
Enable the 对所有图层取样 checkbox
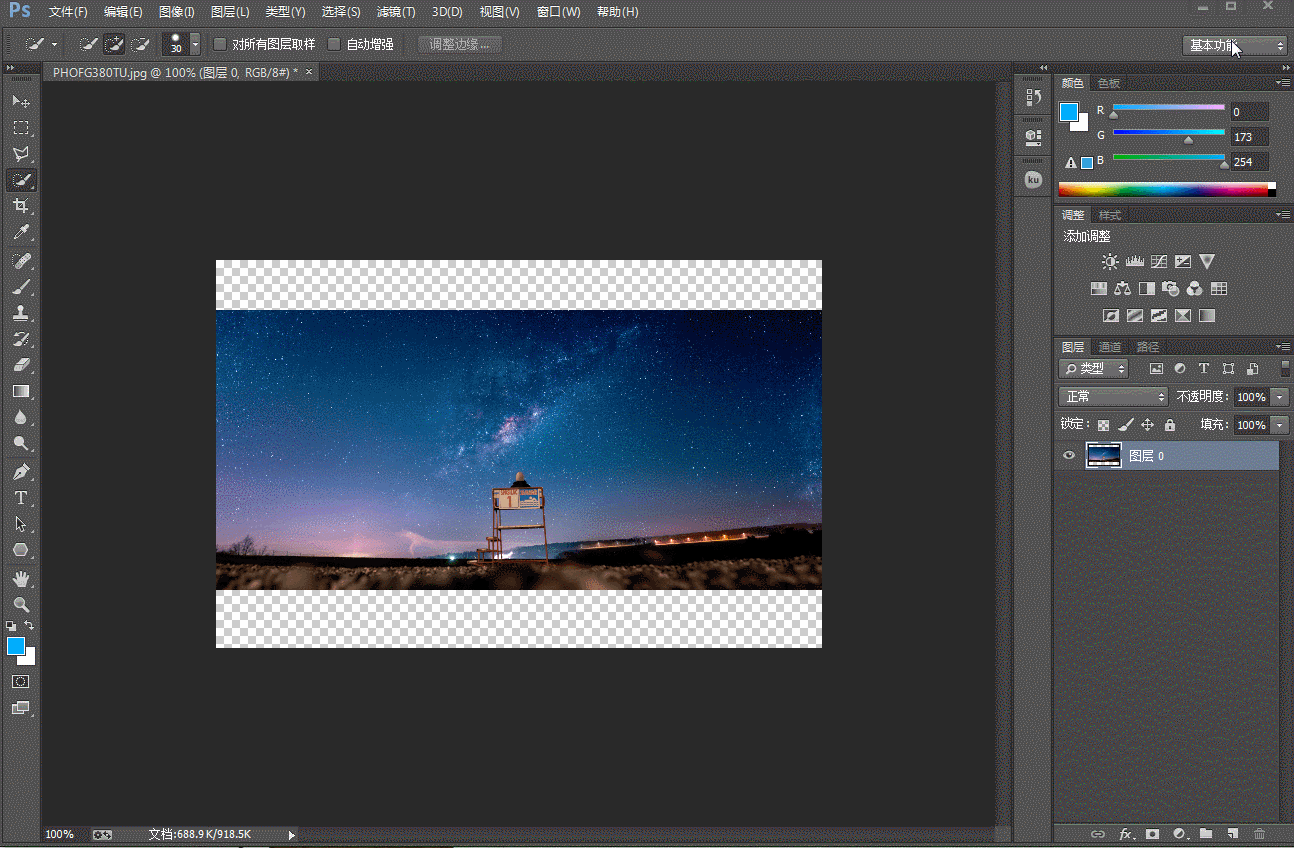coord(220,45)
